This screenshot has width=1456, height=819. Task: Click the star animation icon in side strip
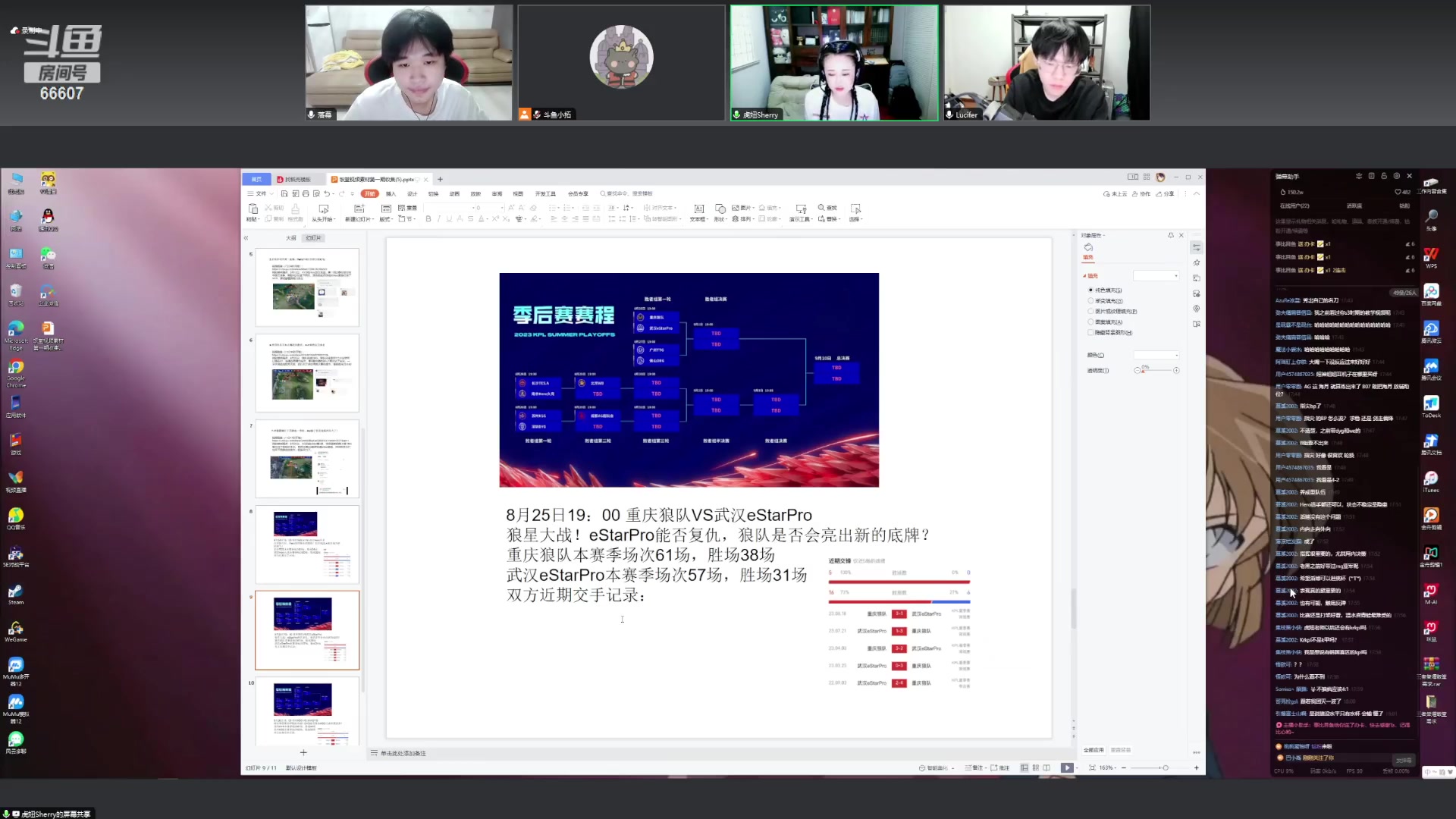[x=1197, y=263]
